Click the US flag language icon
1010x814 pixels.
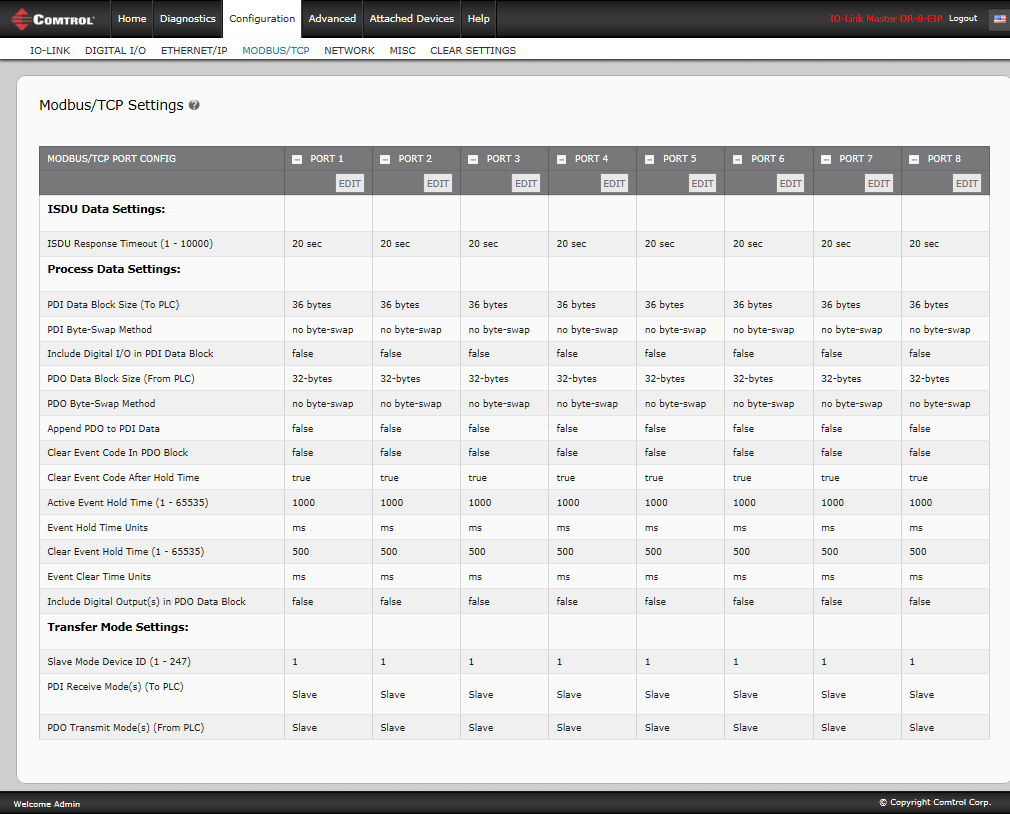click(x=999, y=19)
